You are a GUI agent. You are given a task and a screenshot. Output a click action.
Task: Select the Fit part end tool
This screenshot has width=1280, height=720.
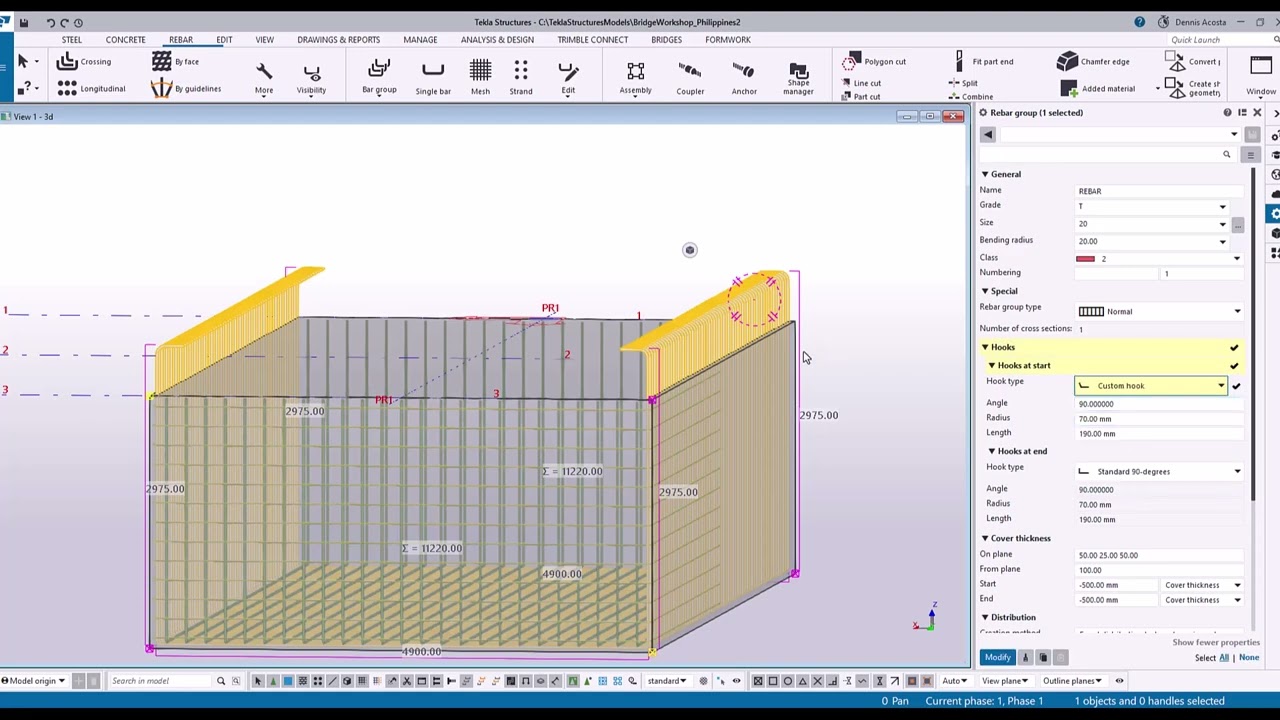(983, 62)
